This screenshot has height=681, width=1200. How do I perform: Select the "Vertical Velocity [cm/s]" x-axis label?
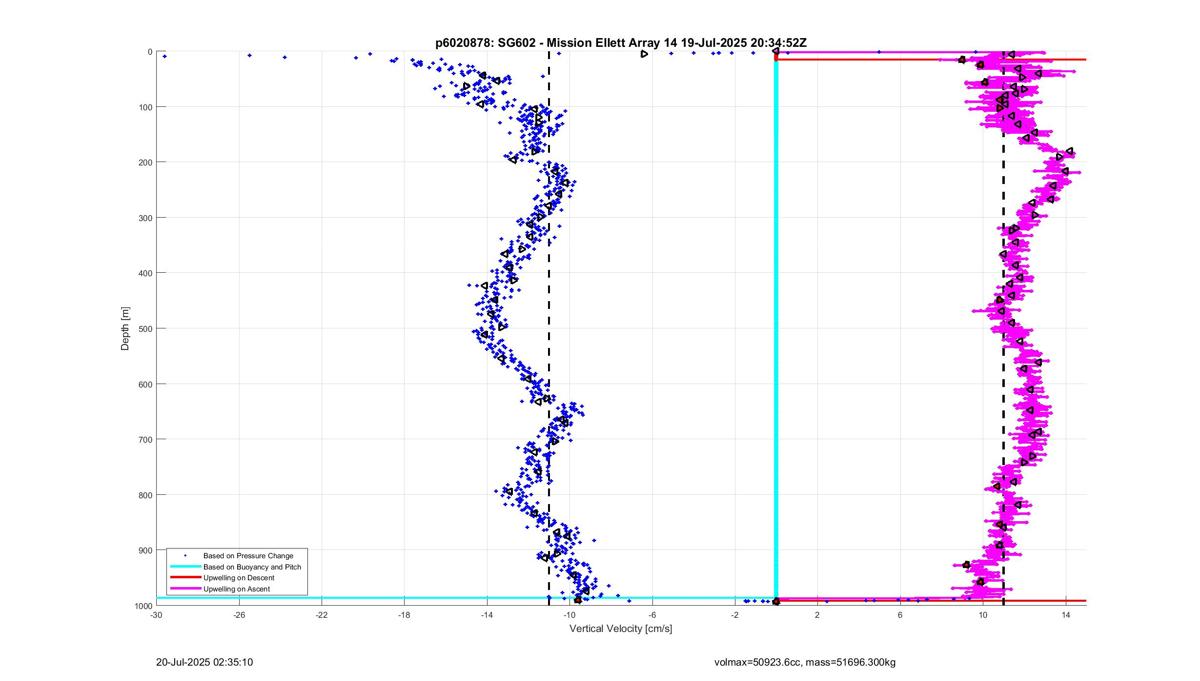click(x=620, y=629)
